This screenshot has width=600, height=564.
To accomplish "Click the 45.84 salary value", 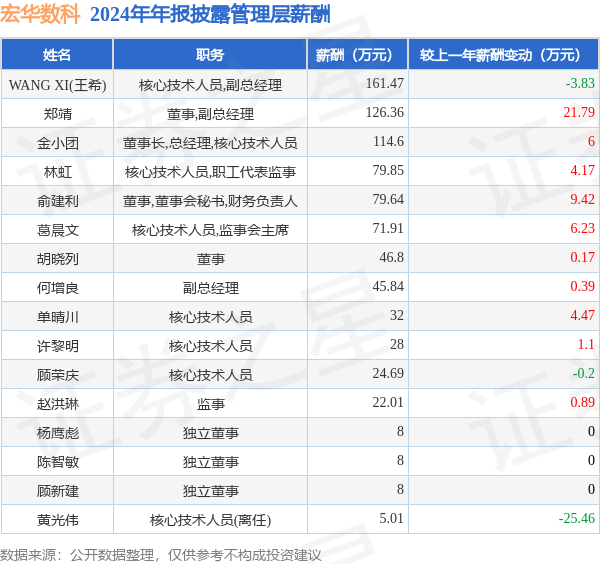I will click(x=388, y=286).
